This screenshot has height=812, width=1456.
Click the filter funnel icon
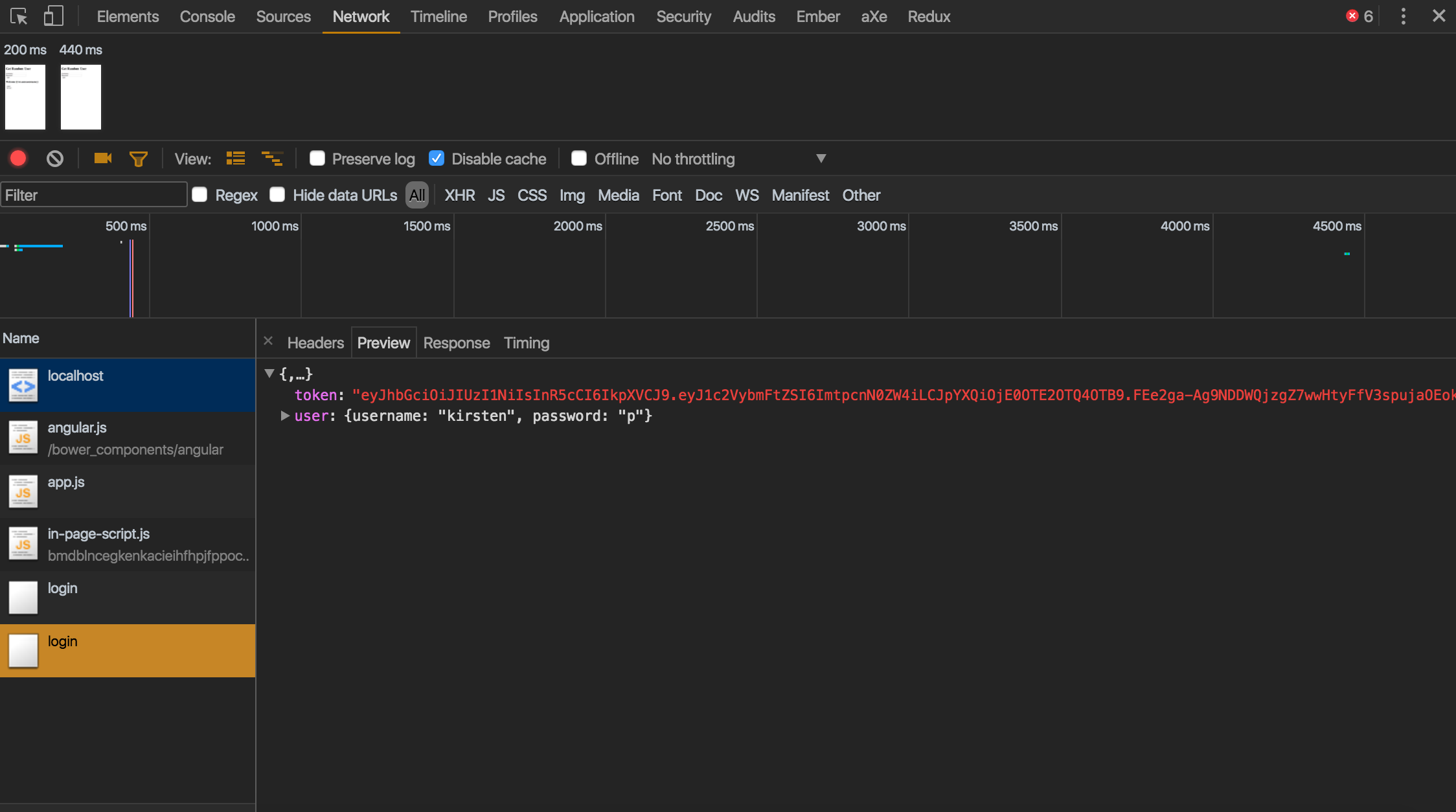[138, 159]
